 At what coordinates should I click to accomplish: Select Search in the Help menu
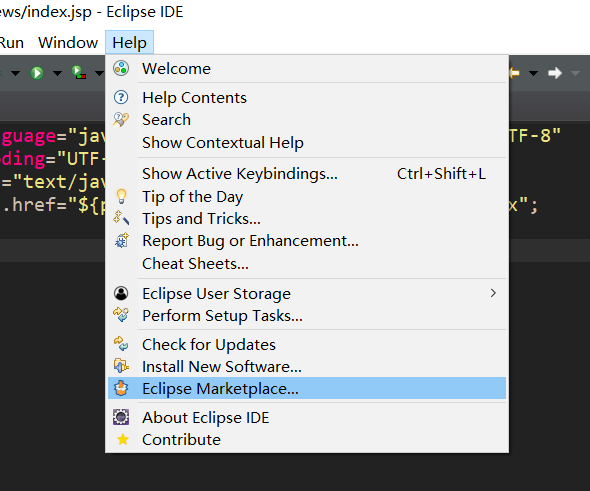[x=307, y=120]
